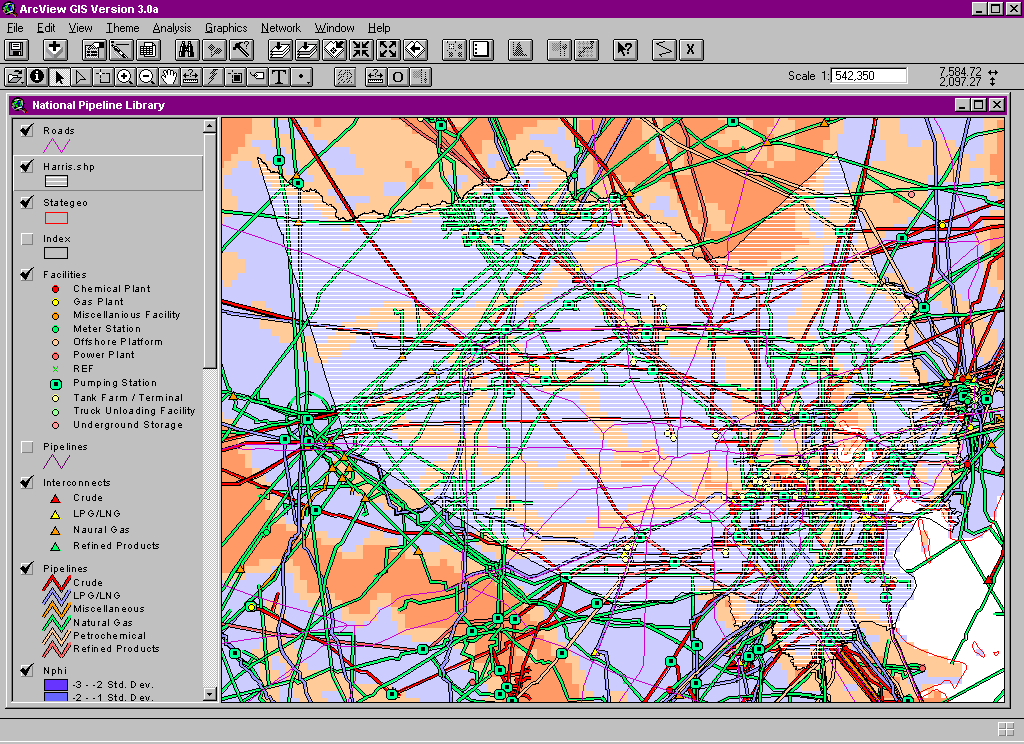Click the context Help arrow-question icon

pyautogui.click(x=625, y=50)
